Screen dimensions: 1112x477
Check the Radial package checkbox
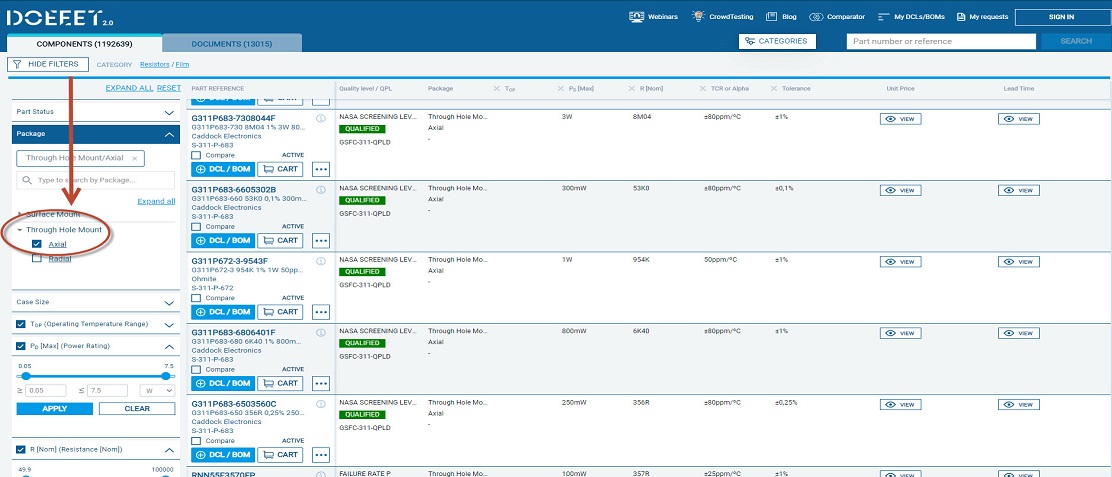37,259
